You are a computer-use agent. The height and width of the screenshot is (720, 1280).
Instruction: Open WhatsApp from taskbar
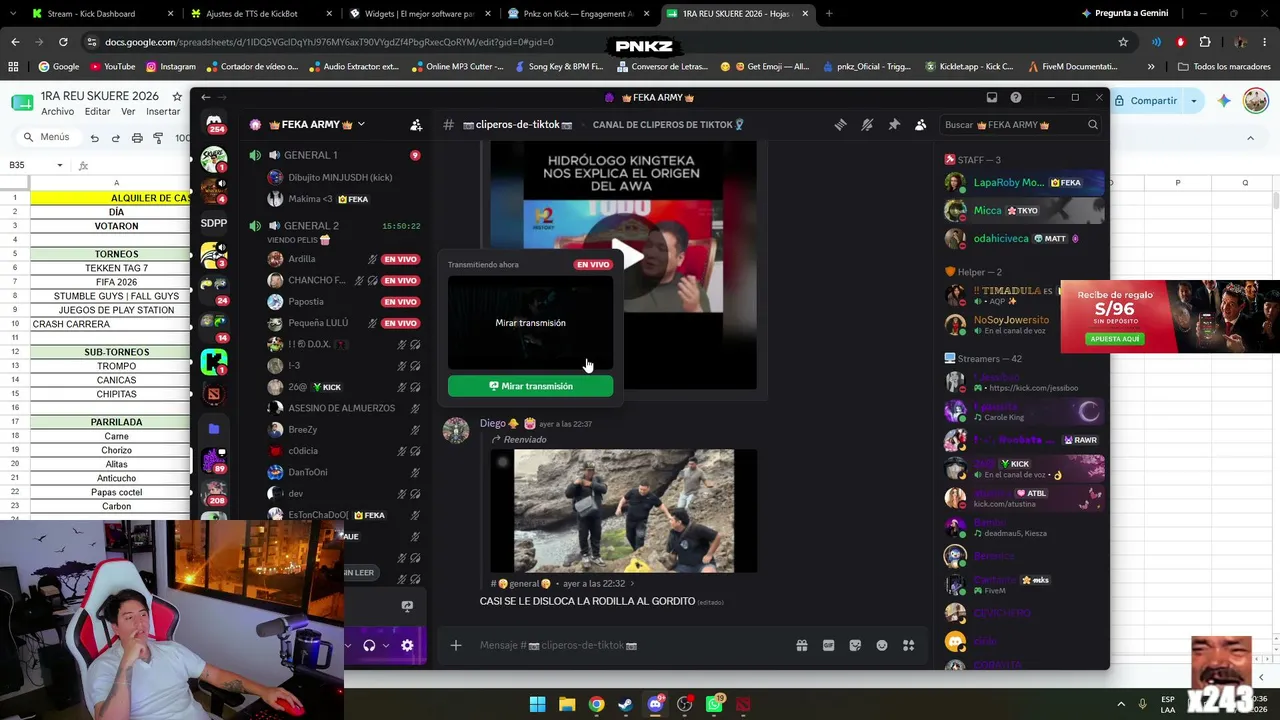[714, 704]
